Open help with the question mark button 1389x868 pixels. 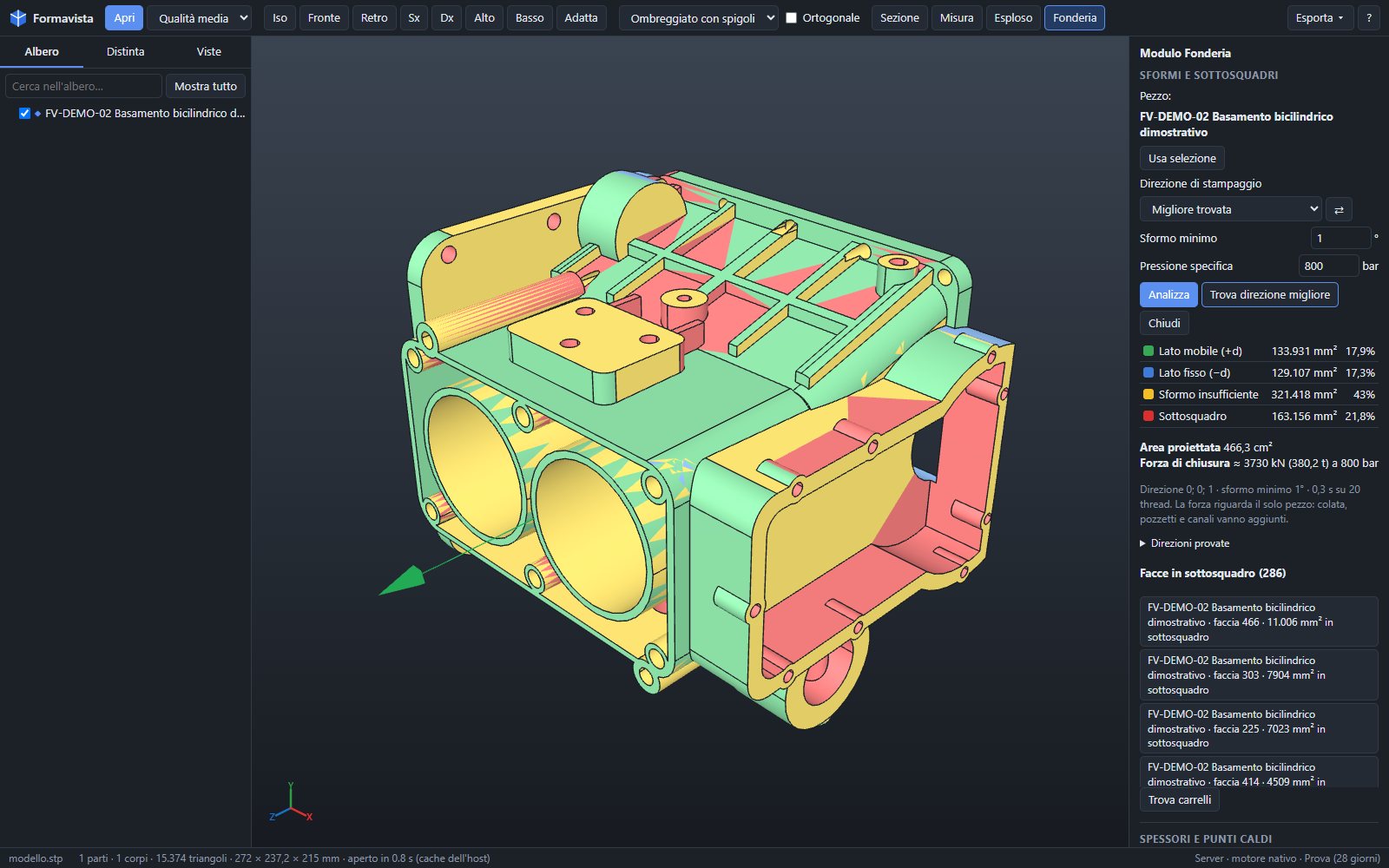[1368, 17]
